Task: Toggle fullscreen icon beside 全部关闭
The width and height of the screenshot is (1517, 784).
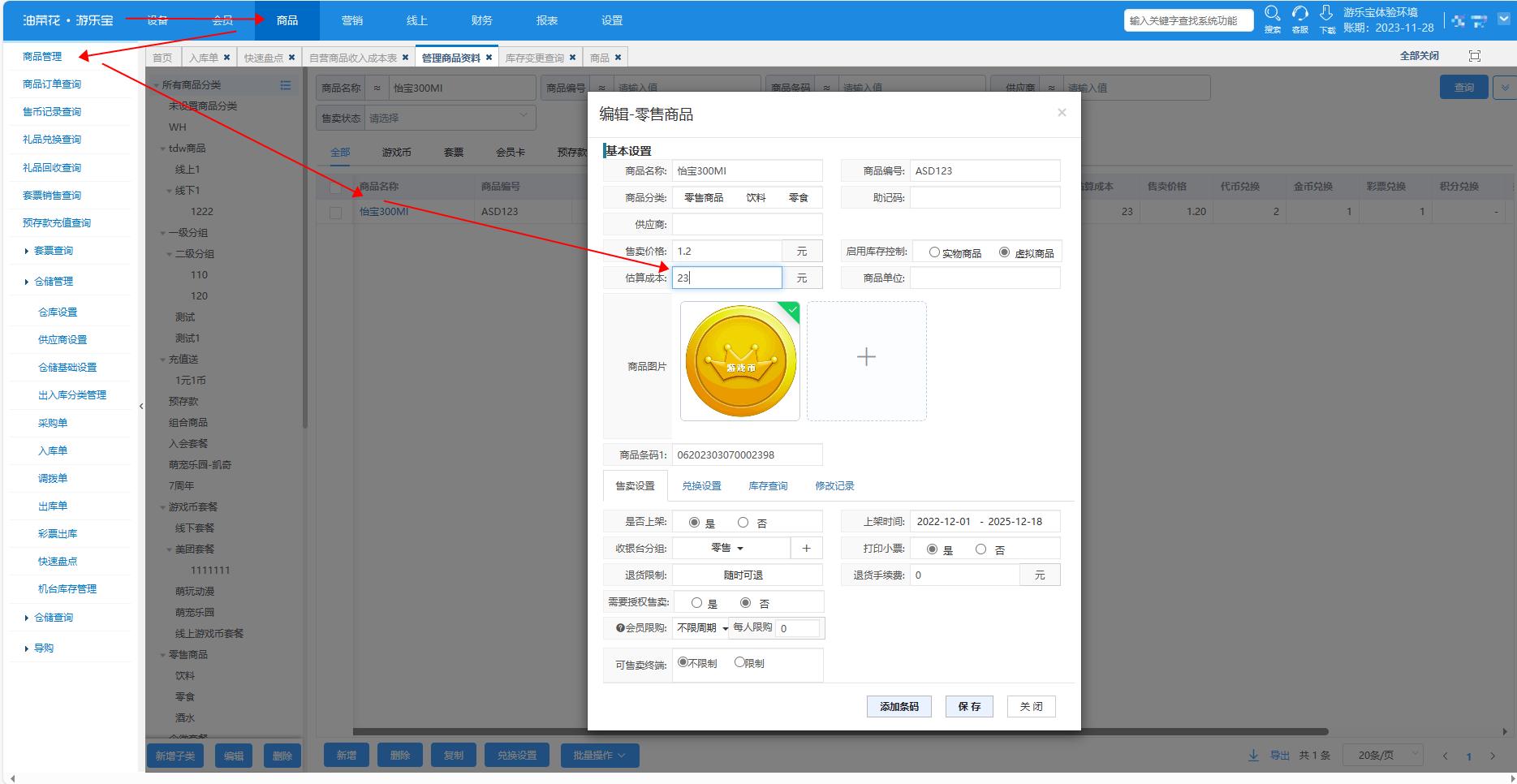Action: (1475, 56)
